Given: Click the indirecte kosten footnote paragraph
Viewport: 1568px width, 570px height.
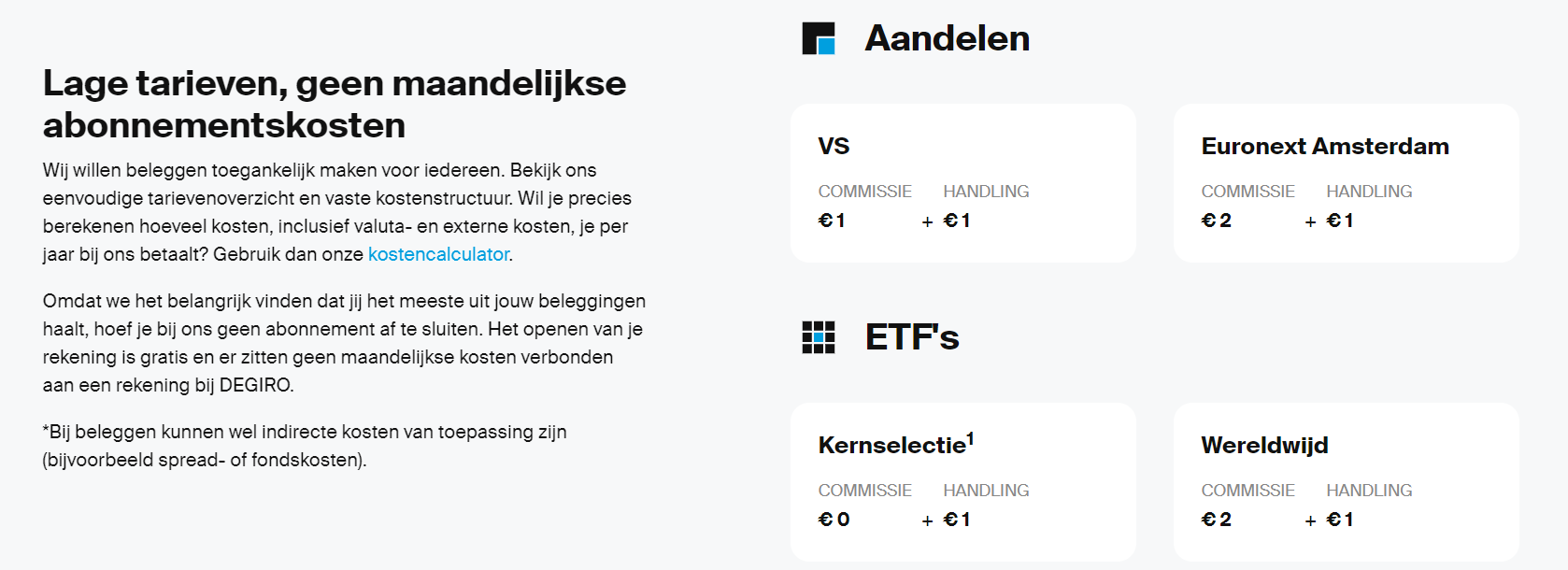Looking at the screenshot, I should (305, 446).
